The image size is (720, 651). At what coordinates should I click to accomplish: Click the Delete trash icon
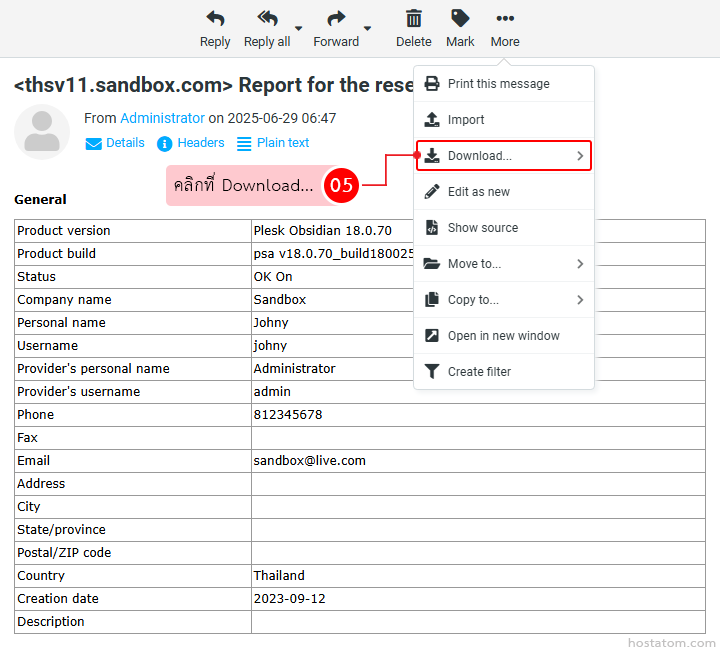[413, 19]
